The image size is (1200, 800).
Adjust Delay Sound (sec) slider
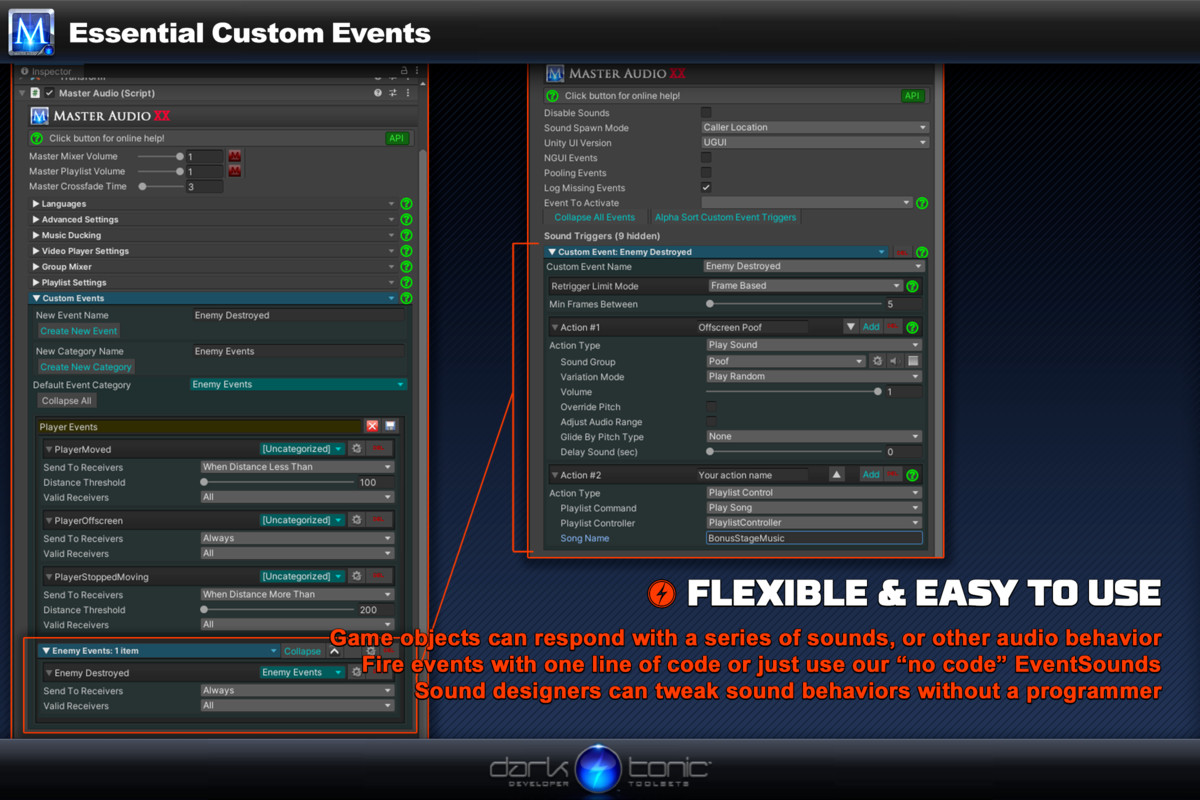(795, 452)
